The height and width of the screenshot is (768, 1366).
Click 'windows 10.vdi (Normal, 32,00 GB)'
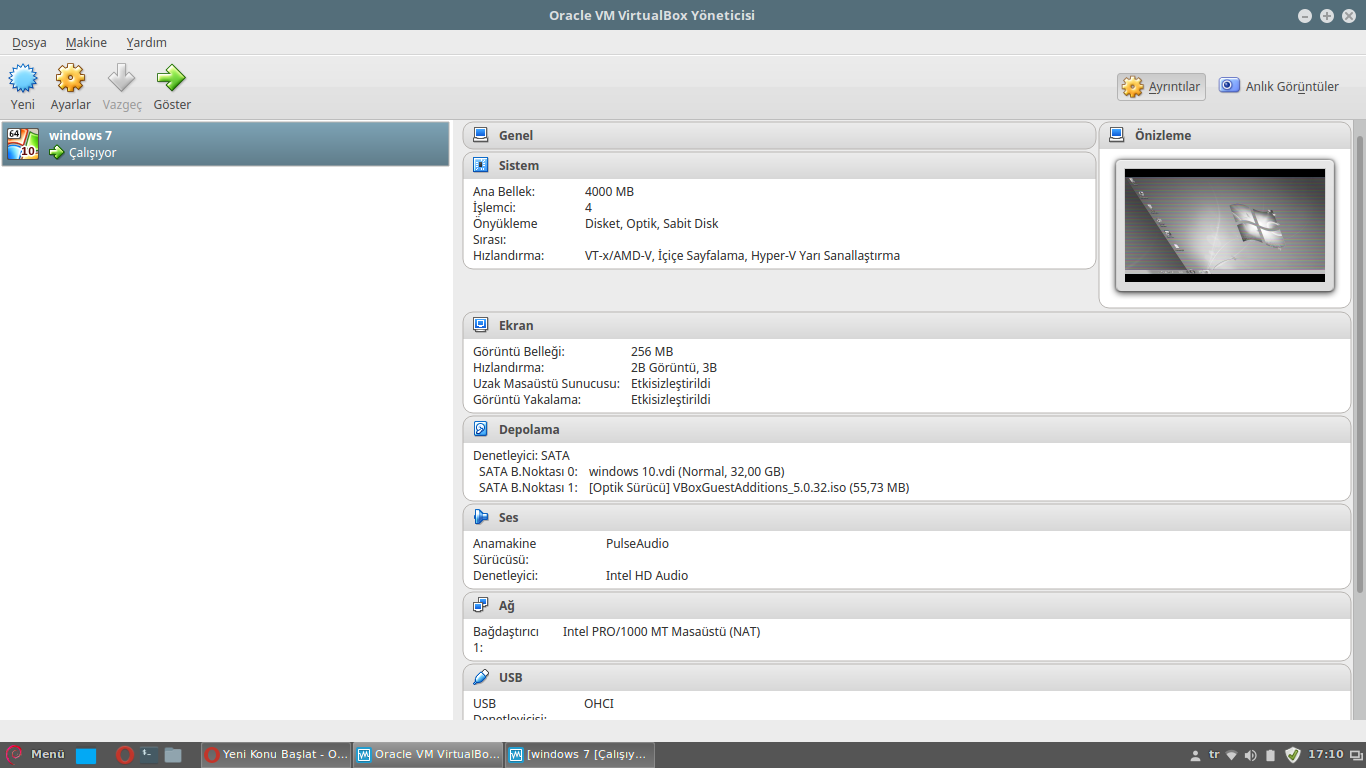coord(687,472)
